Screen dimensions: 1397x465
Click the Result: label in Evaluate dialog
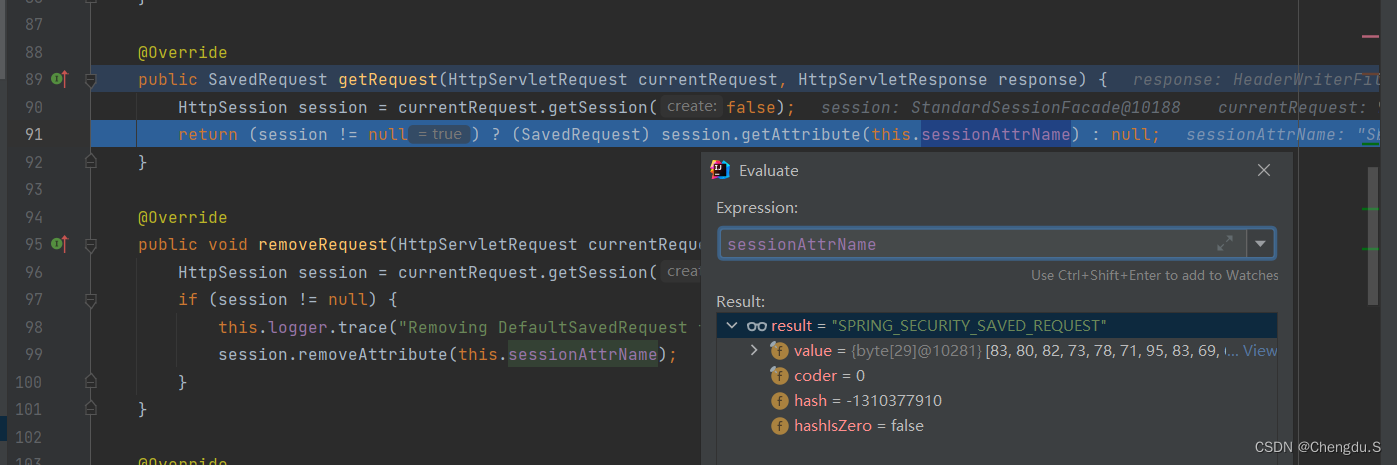(x=741, y=301)
